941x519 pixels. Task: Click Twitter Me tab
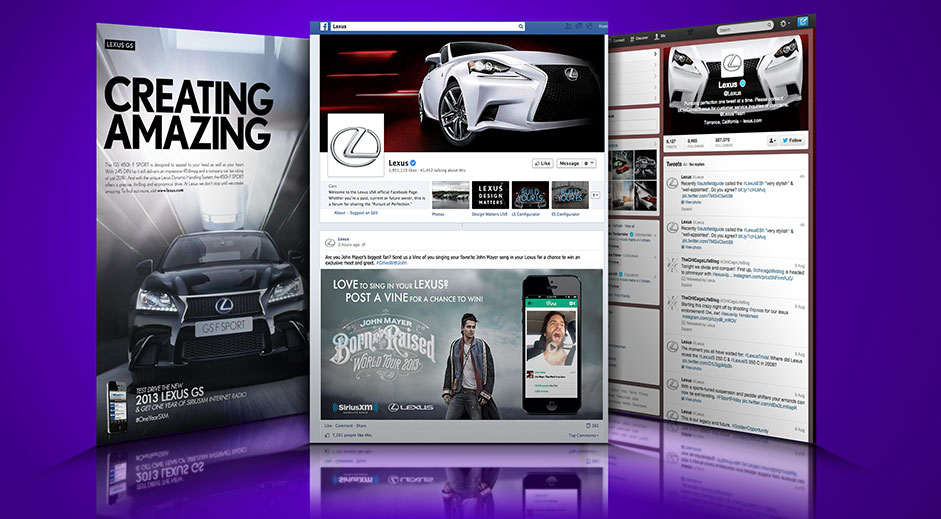pos(660,36)
